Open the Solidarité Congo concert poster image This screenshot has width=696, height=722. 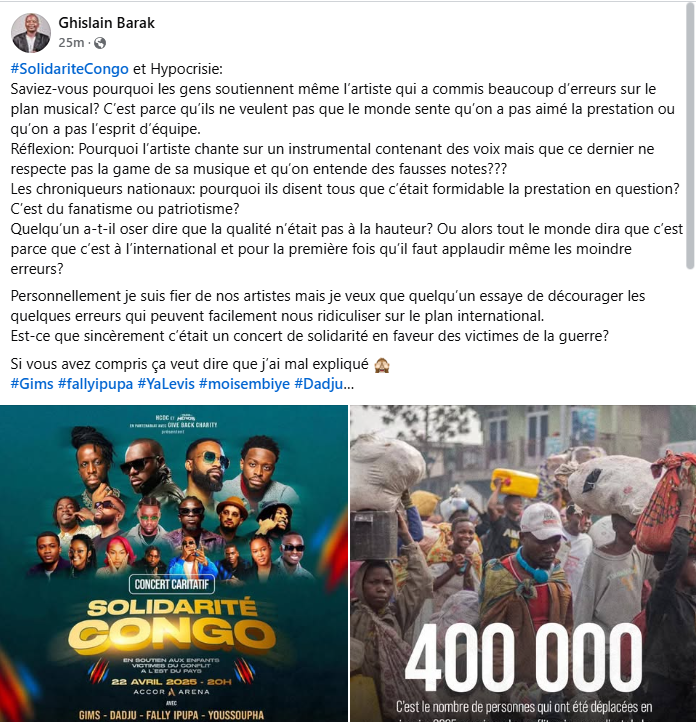coord(174,564)
